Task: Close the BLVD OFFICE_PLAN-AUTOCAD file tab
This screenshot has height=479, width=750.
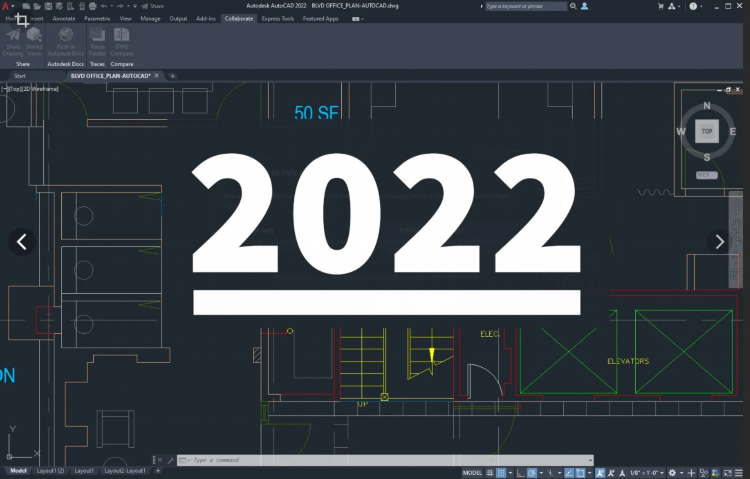Action: coord(156,76)
